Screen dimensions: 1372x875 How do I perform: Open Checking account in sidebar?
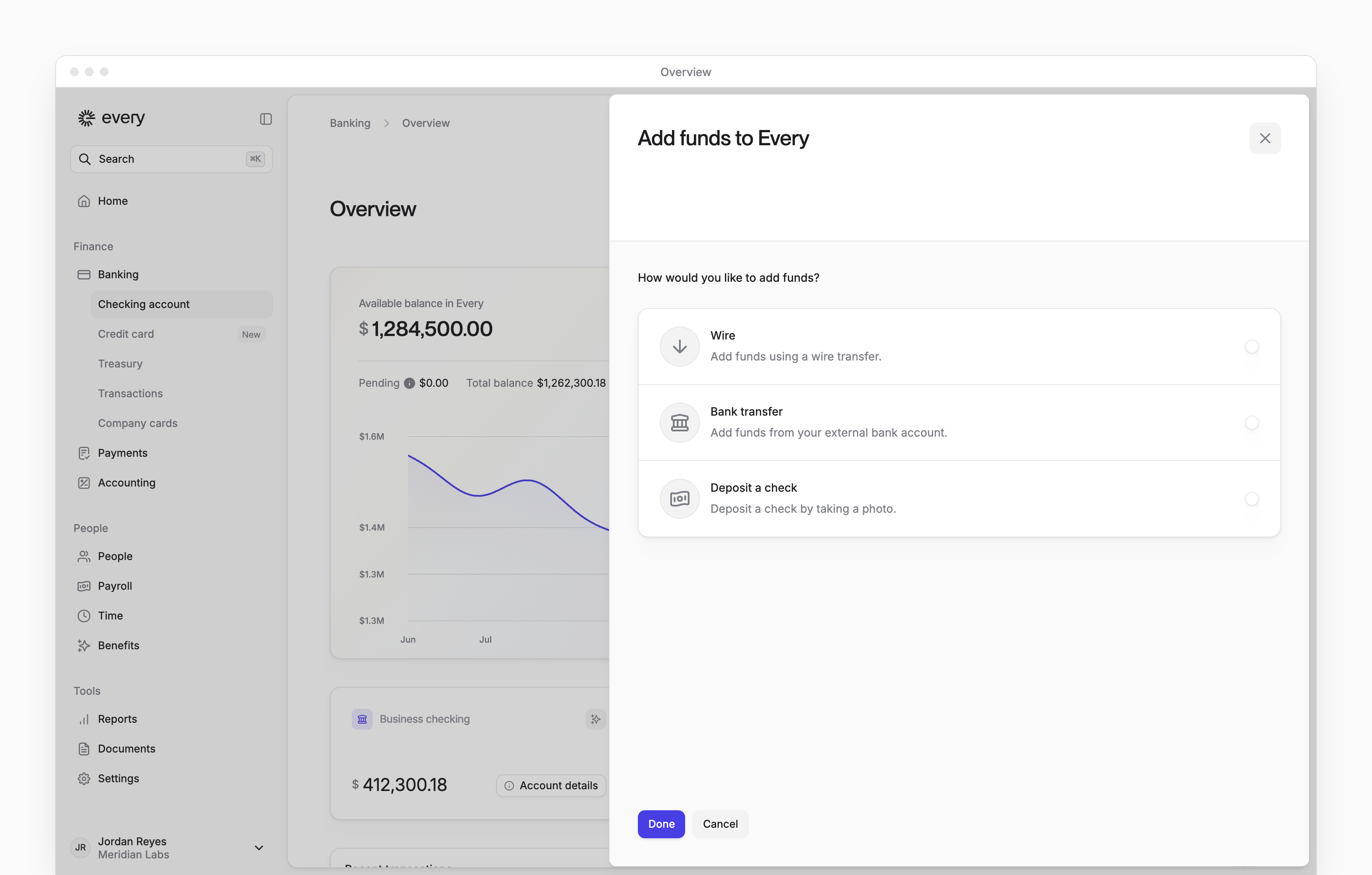click(181, 304)
